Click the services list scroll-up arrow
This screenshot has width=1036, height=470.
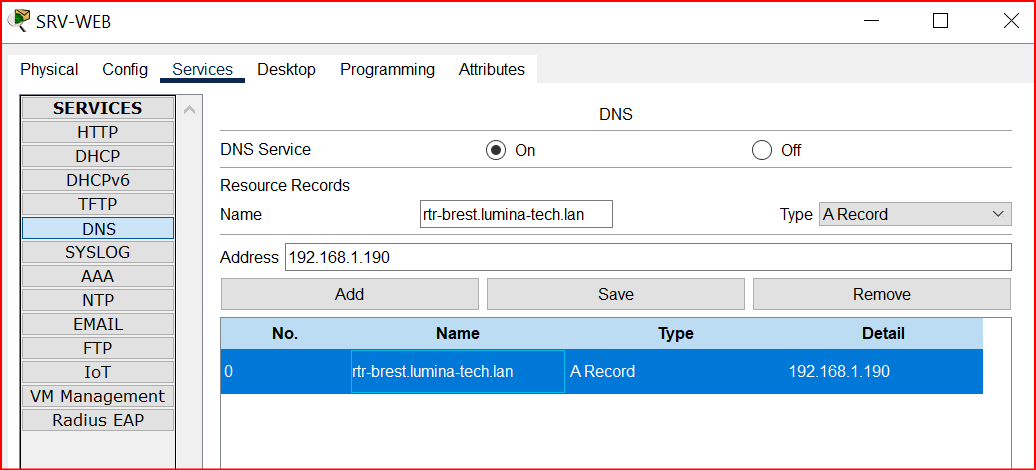[189, 110]
